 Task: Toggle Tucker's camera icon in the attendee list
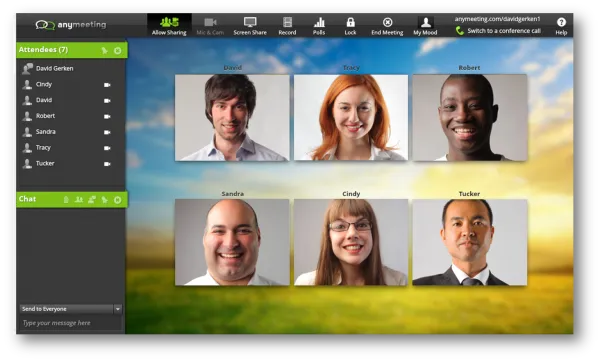pos(107,164)
